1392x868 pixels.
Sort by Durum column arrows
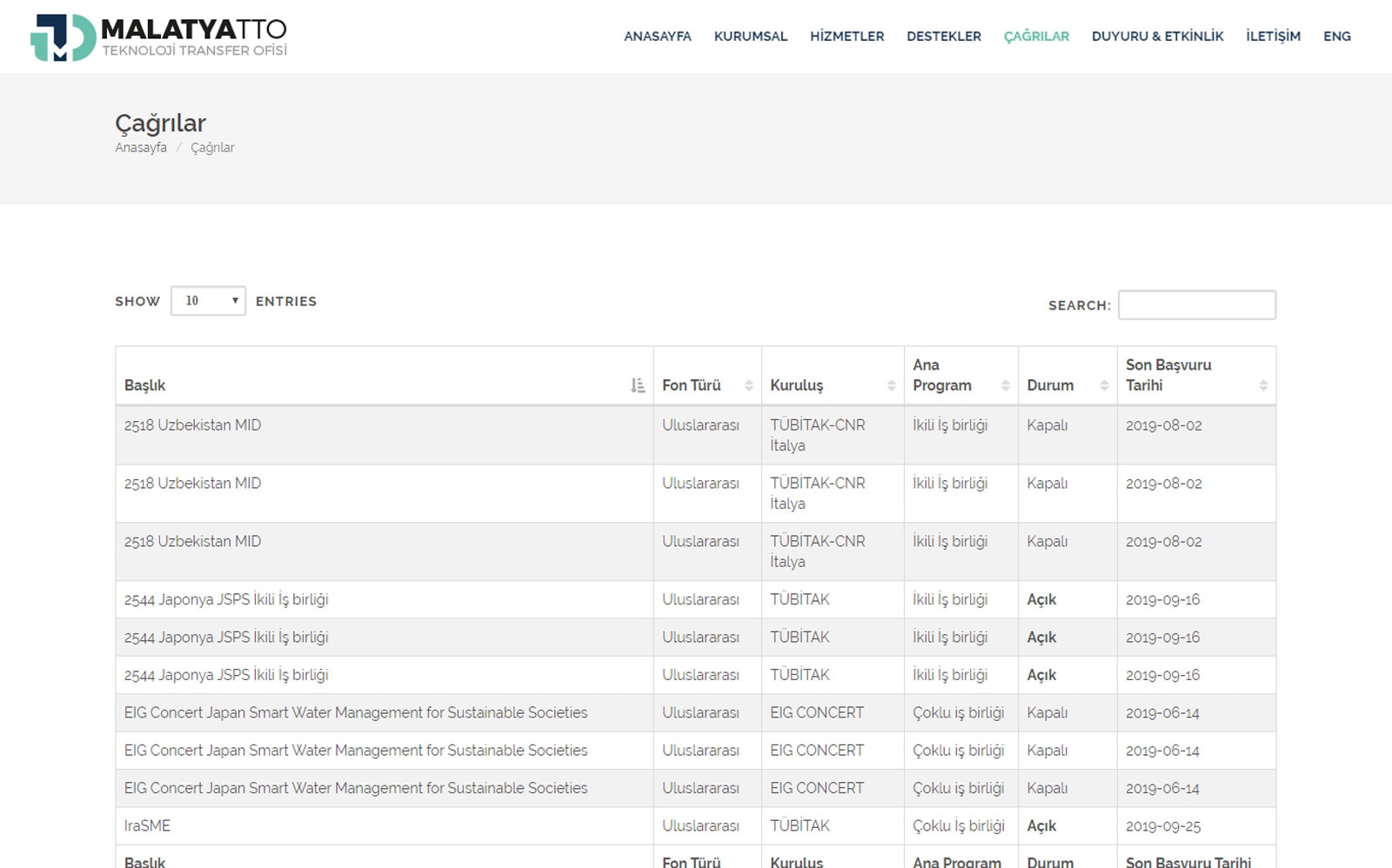click(1104, 385)
